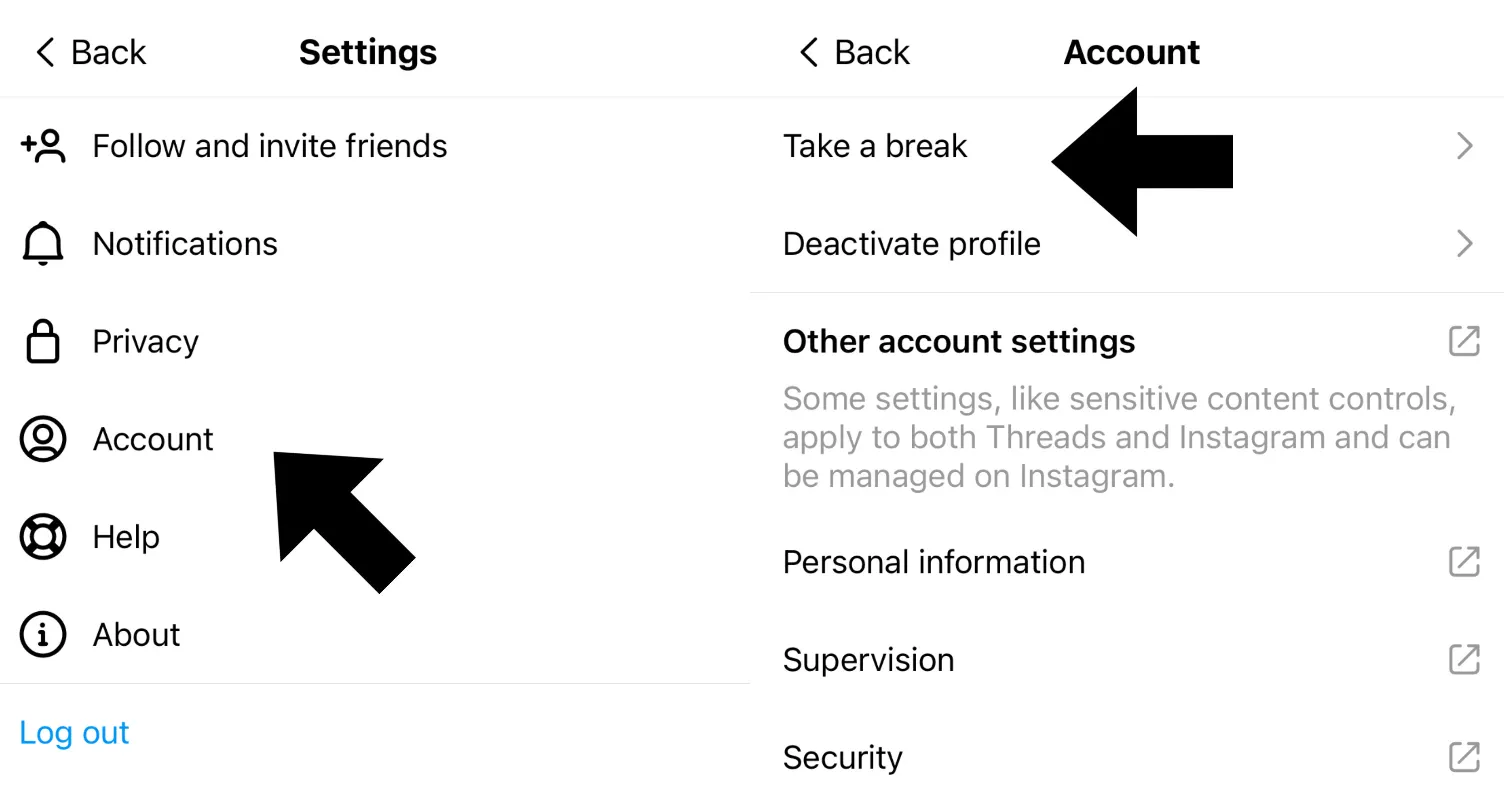Expand Take a break chevron
Image resolution: width=1504 pixels, height=792 pixels.
1465,146
